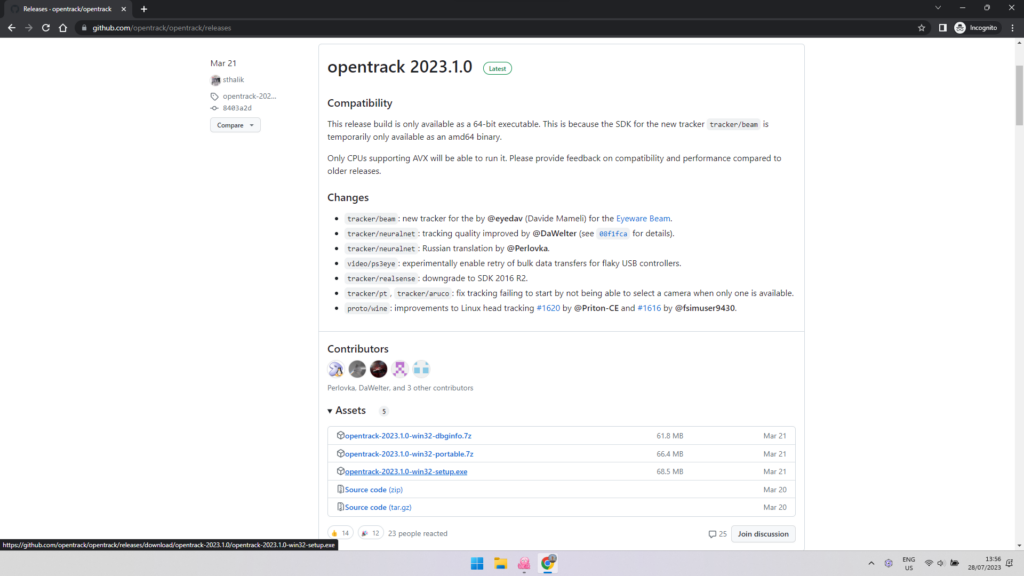Open Windows Start menu
This screenshot has height=576, width=1024.
[x=477, y=564]
